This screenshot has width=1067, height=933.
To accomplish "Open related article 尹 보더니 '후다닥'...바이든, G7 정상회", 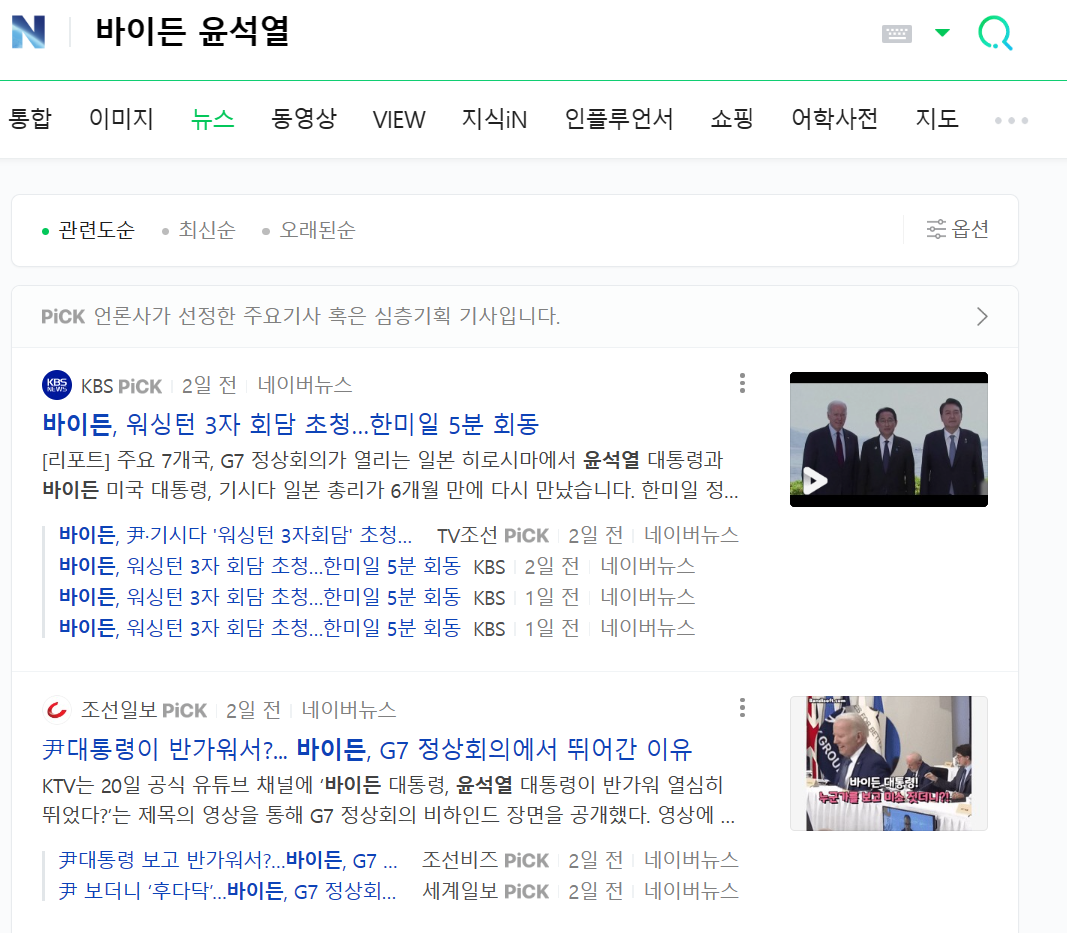I will click(227, 891).
